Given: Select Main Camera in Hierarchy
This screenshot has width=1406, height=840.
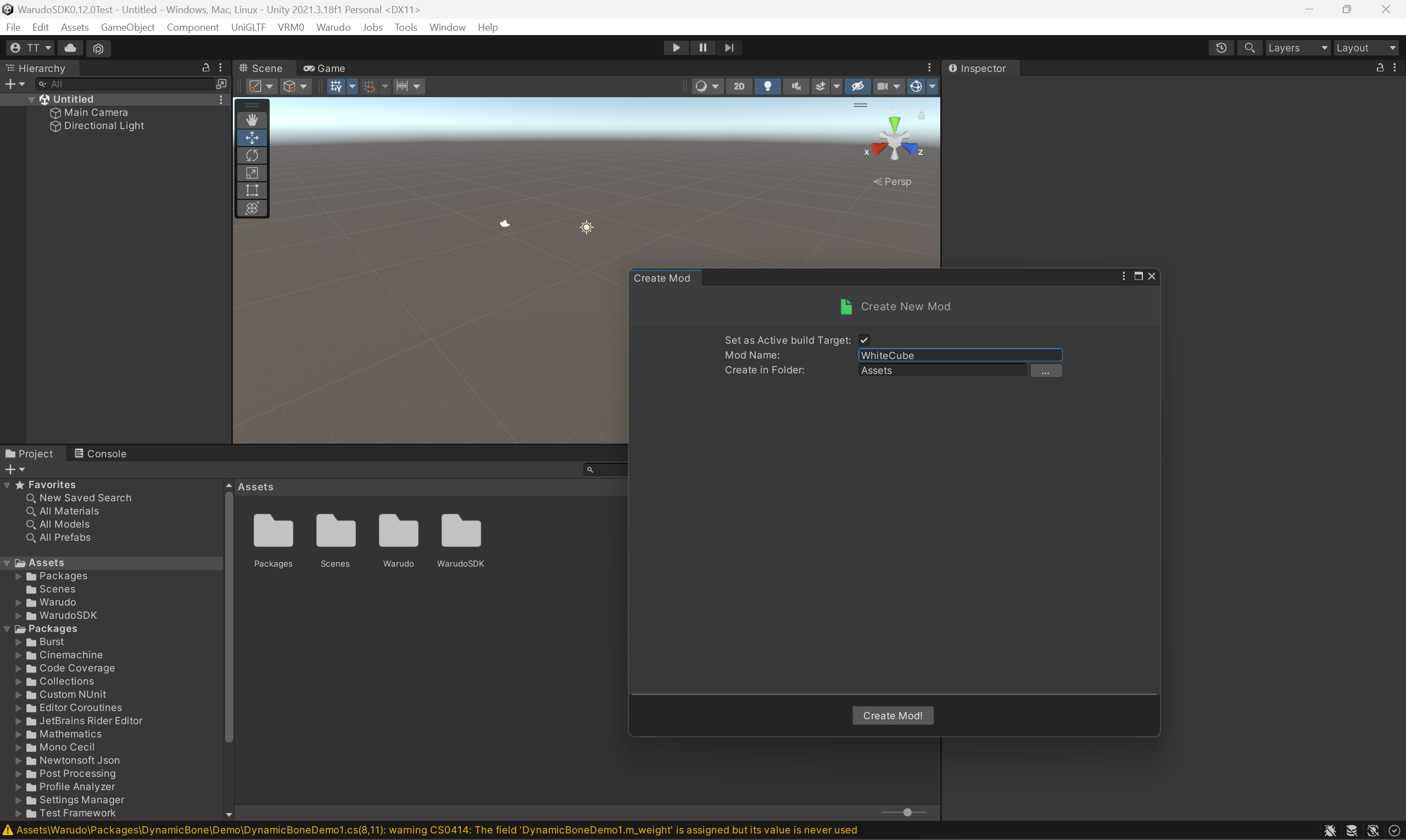Looking at the screenshot, I should coord(96,113).
